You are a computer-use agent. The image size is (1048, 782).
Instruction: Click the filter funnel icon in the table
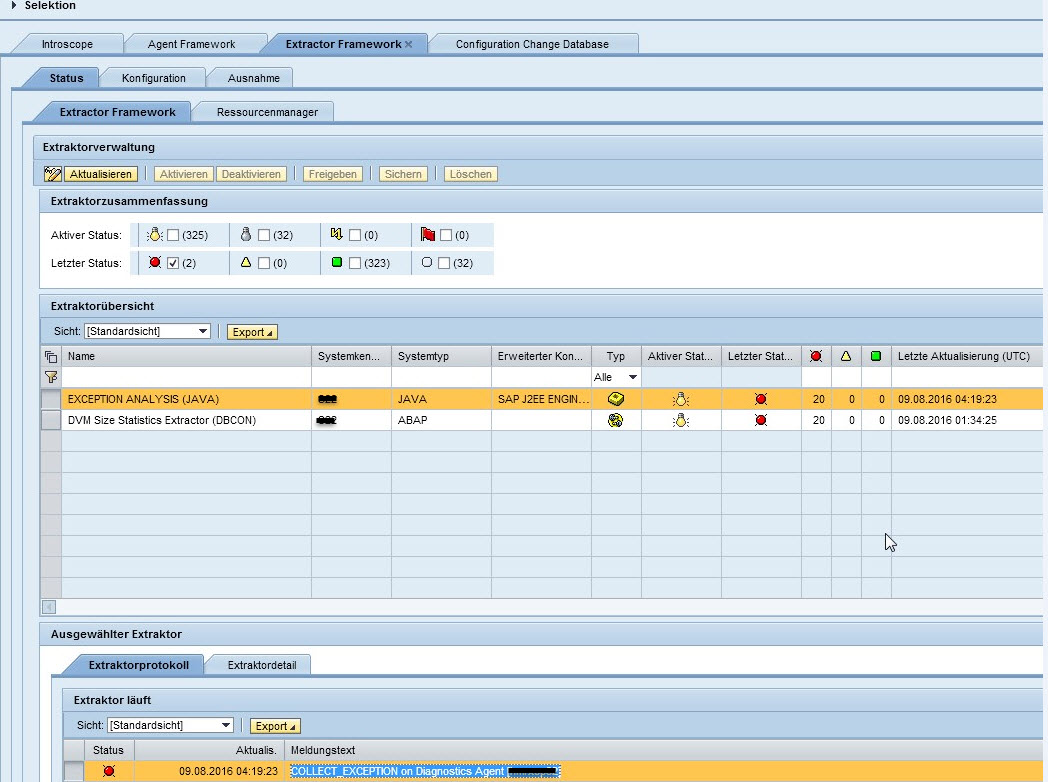(x=51, y=377)
